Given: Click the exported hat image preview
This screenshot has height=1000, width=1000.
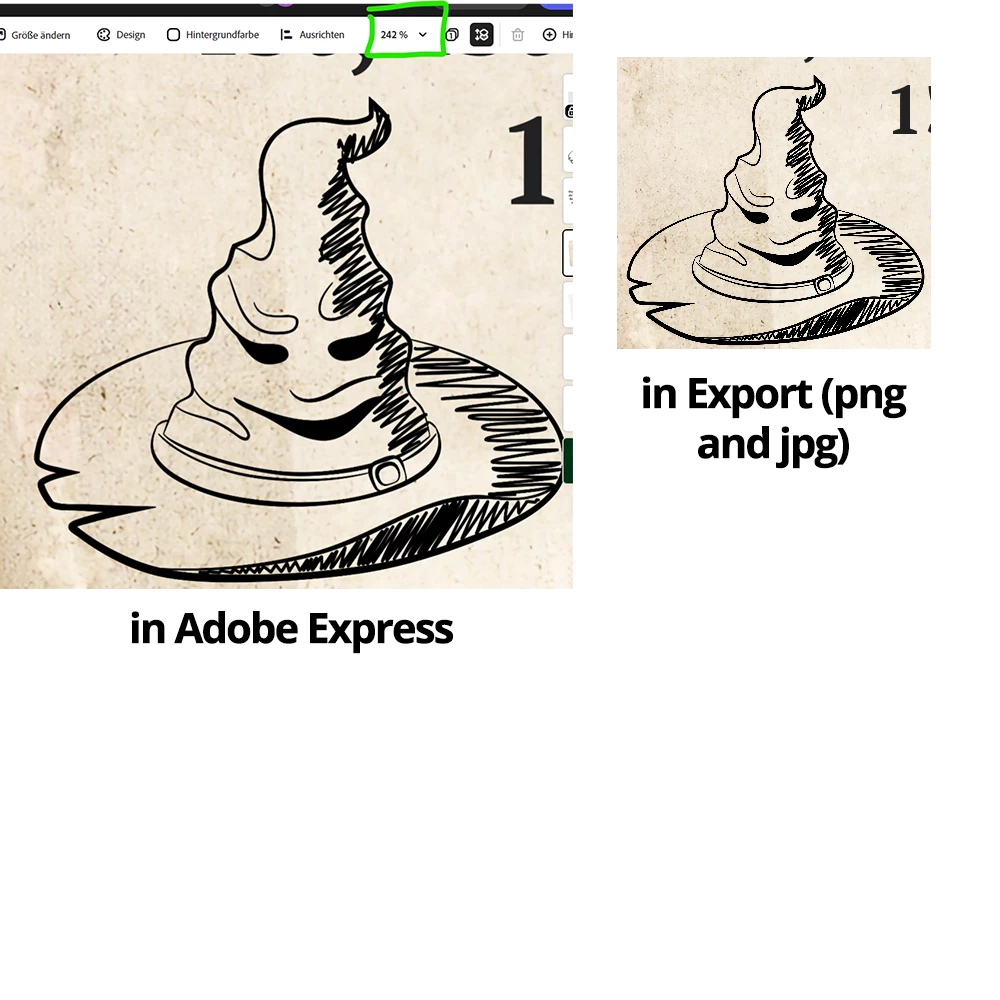Looking at the screenshot, I should (774, 203).
